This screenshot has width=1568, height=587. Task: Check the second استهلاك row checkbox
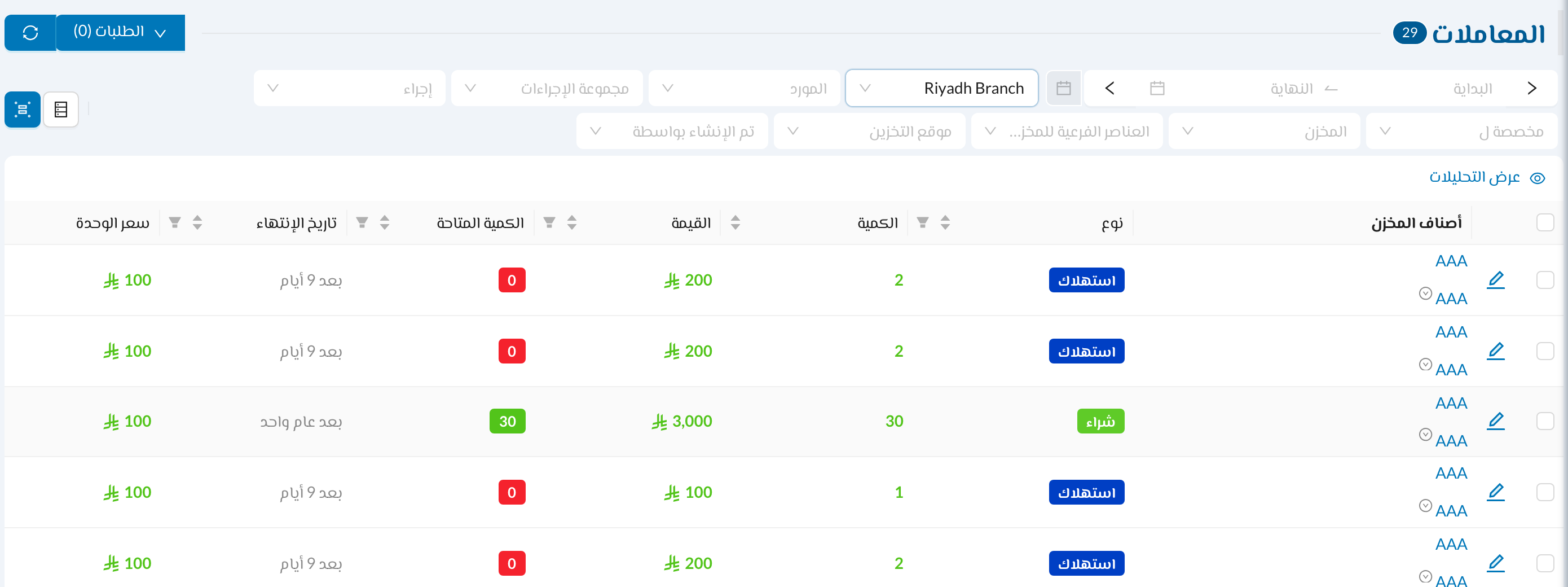point(1545,351)
